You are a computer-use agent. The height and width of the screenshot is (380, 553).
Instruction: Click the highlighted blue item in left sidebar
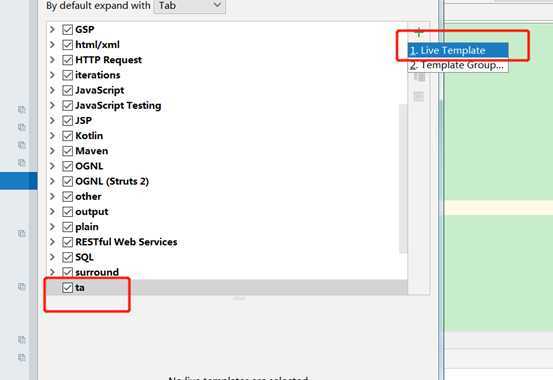(19, 181)
